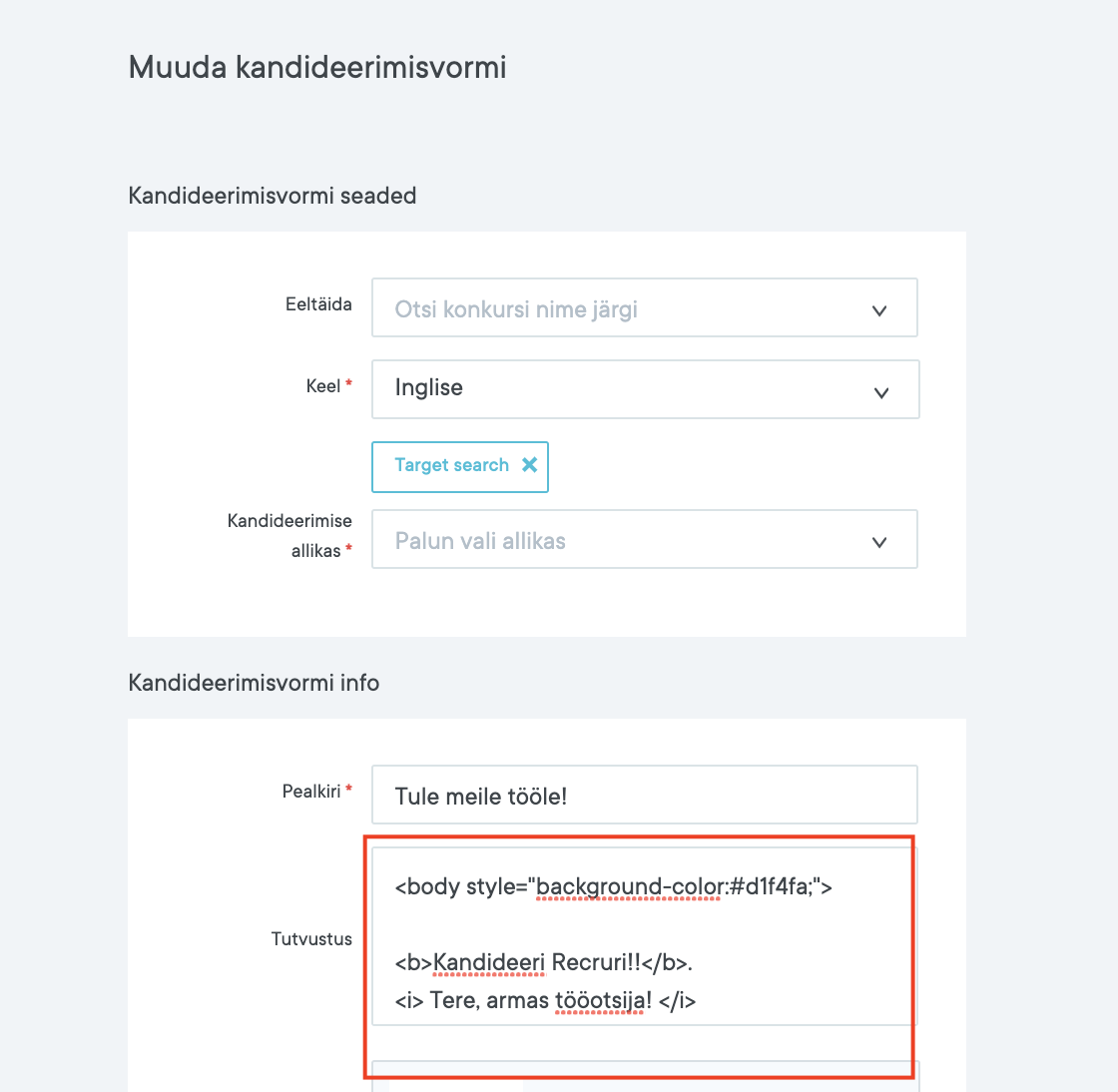Place cursor on the 'Kandideeri Recruri!!' line
This screenshot has width=1118, height=1092.
point(544,963)
